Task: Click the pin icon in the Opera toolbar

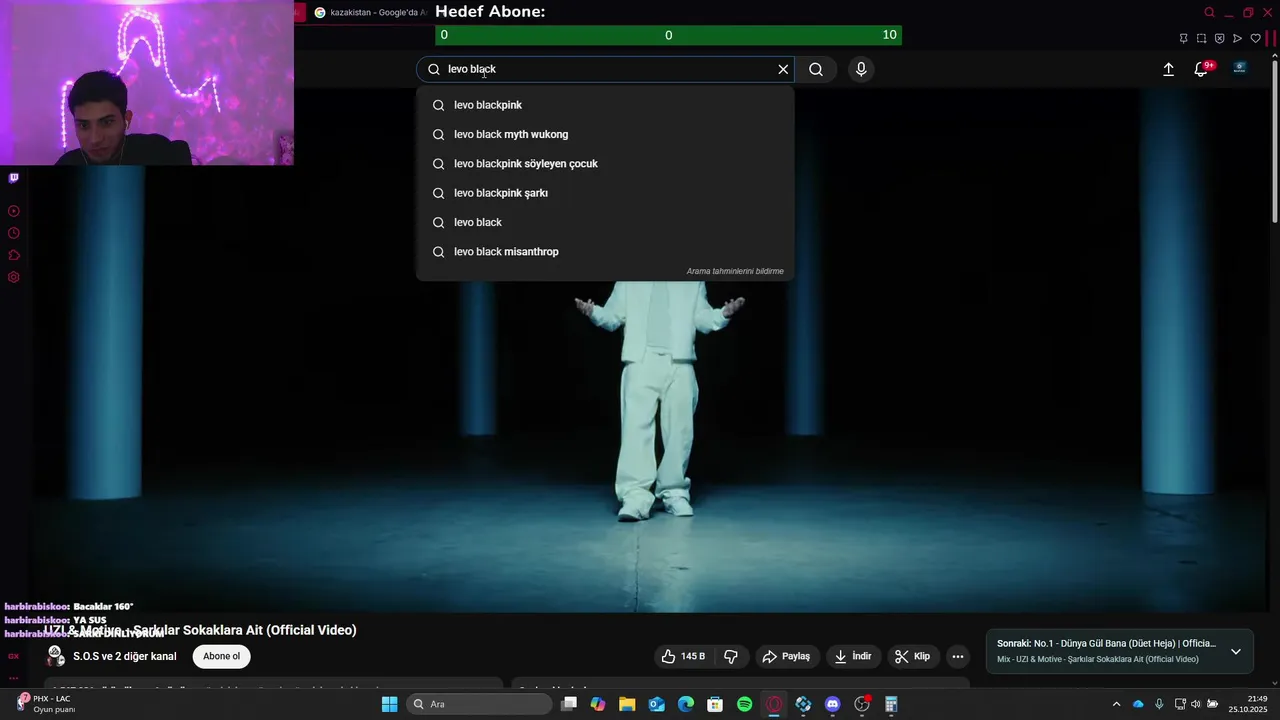Action: click(1183, 38)
